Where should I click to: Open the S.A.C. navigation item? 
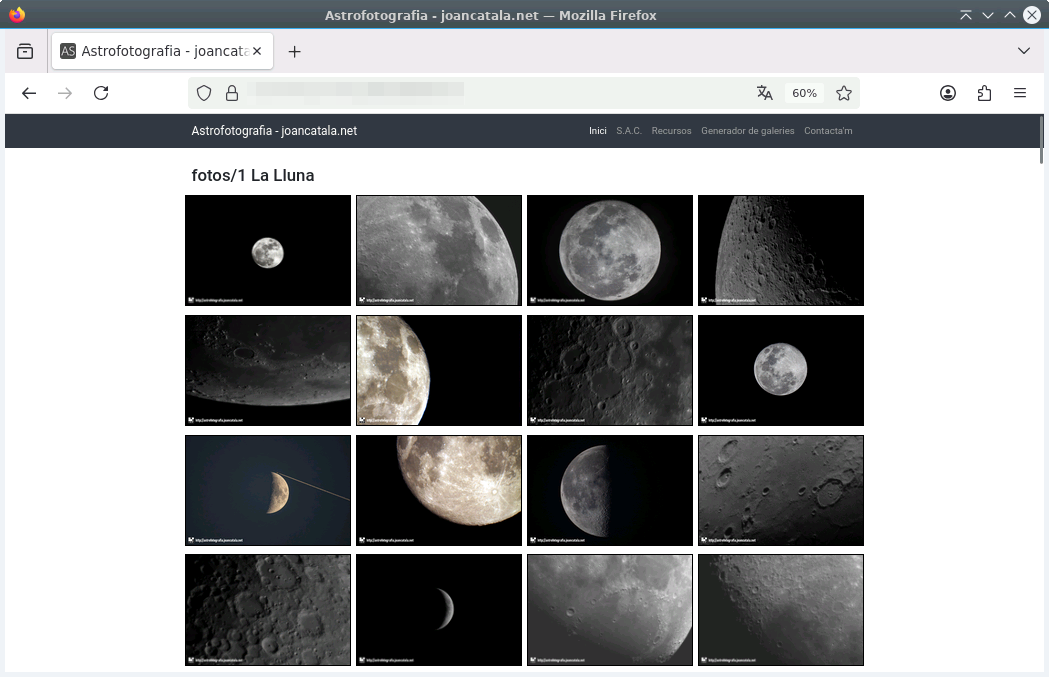(629, 131)
